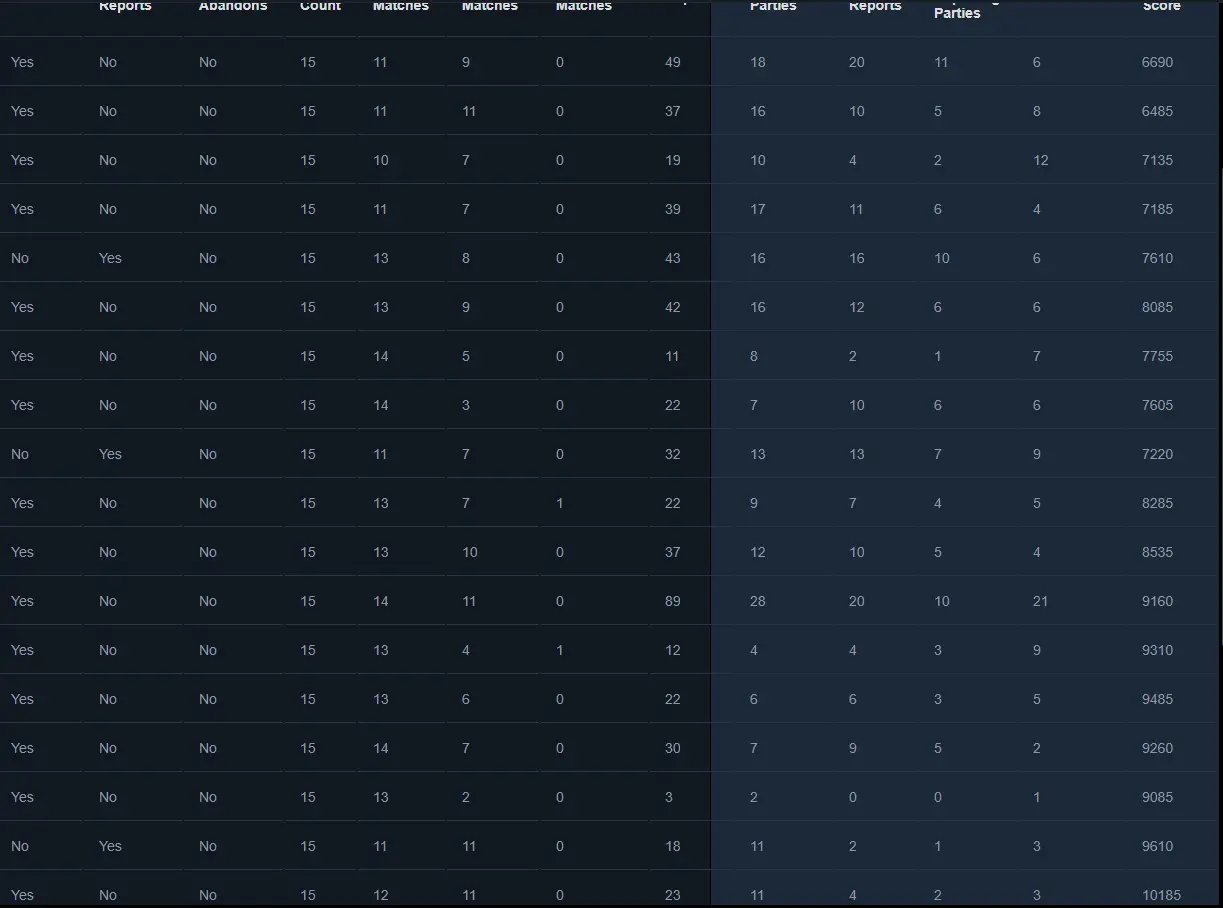Select the 23 cell in the 10185 row
This screenshot has height=908, width=1223.
pos(672,895)
